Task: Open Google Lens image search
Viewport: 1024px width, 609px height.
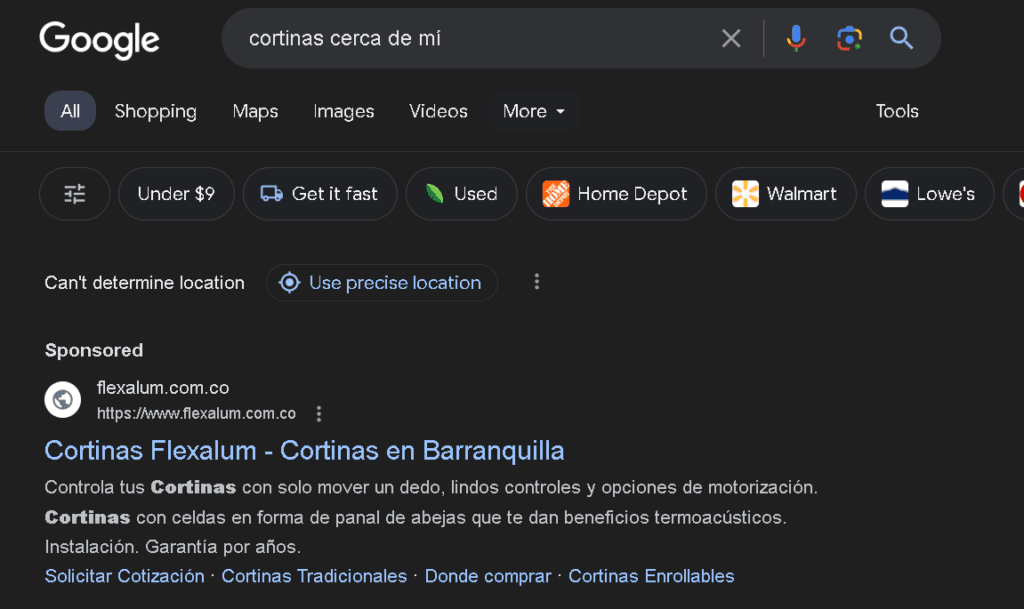Action: pyautogui.click(x=849, y=38)
